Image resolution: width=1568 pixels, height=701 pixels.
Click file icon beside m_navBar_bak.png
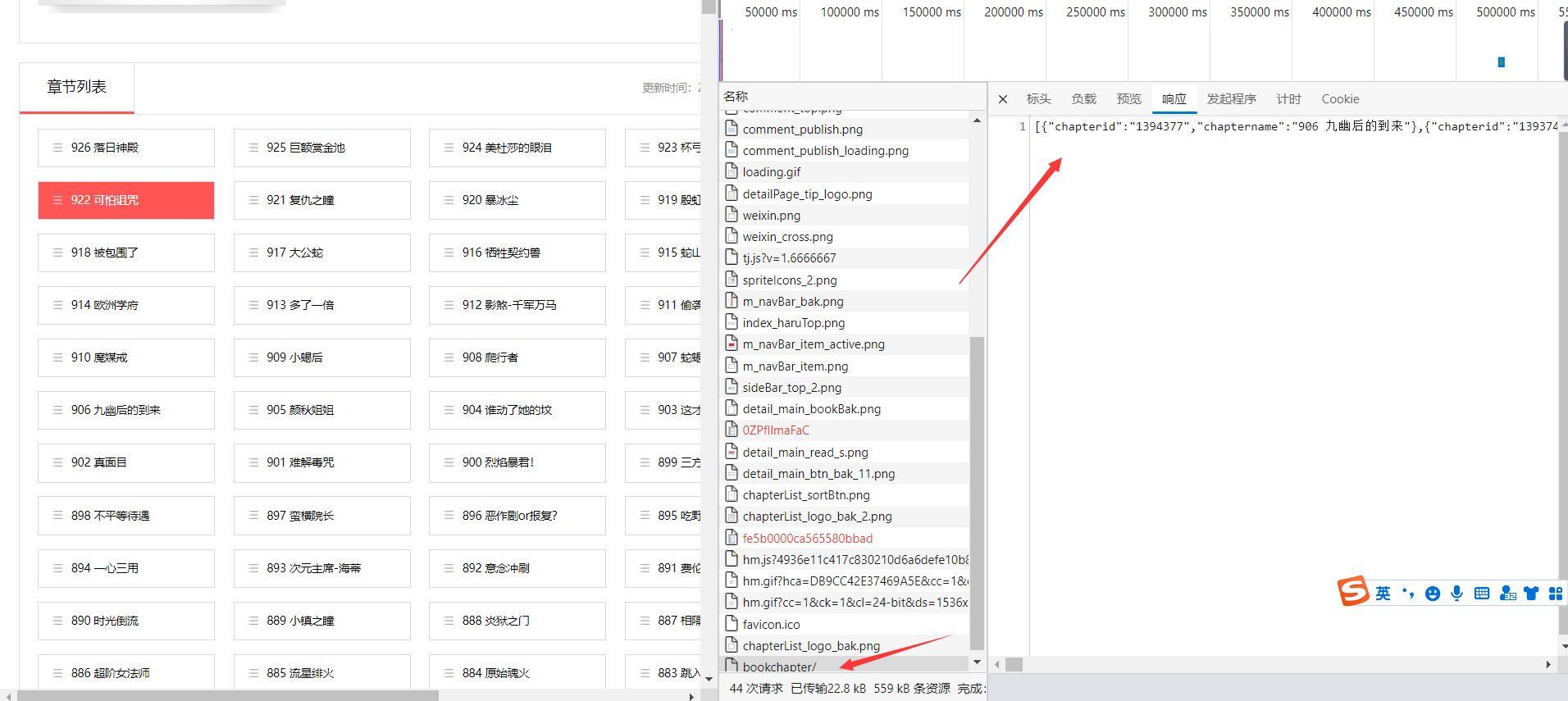(732, 300)
